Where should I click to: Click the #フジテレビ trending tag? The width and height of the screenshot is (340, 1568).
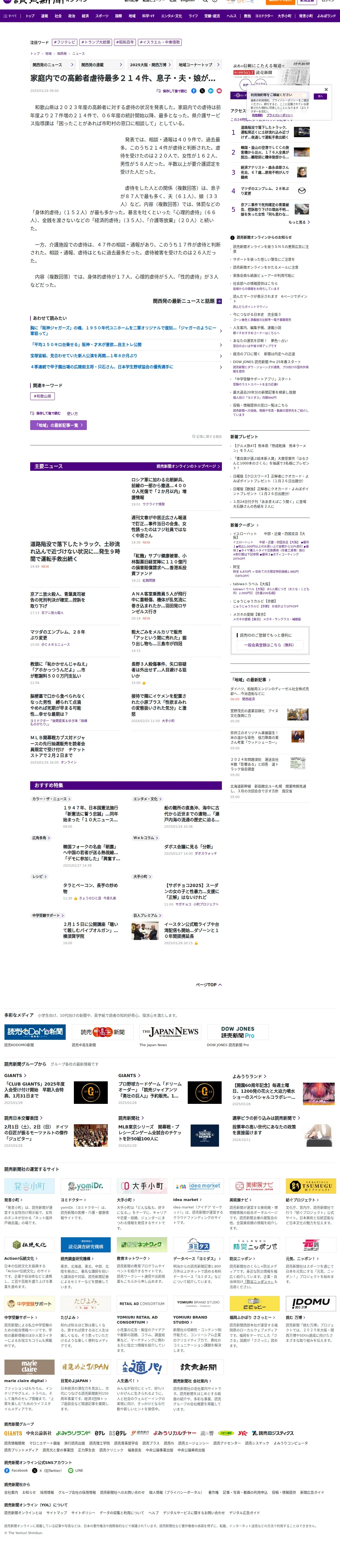point(64,43)
